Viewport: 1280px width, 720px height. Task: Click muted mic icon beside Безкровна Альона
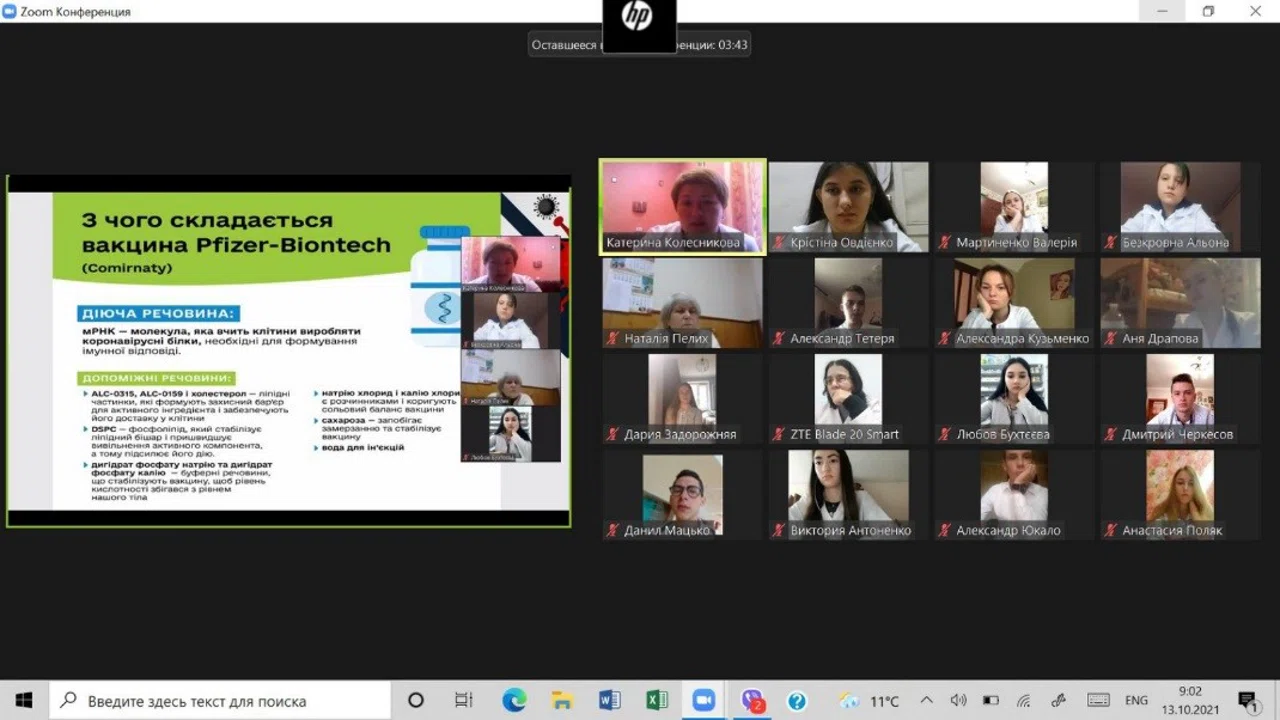[x=1111, y=243]
